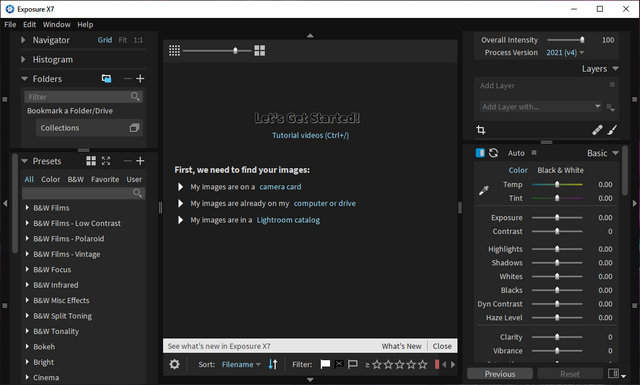Select the crop tool icon
Viewport: 640px width, 385px height.
point(481,130)
